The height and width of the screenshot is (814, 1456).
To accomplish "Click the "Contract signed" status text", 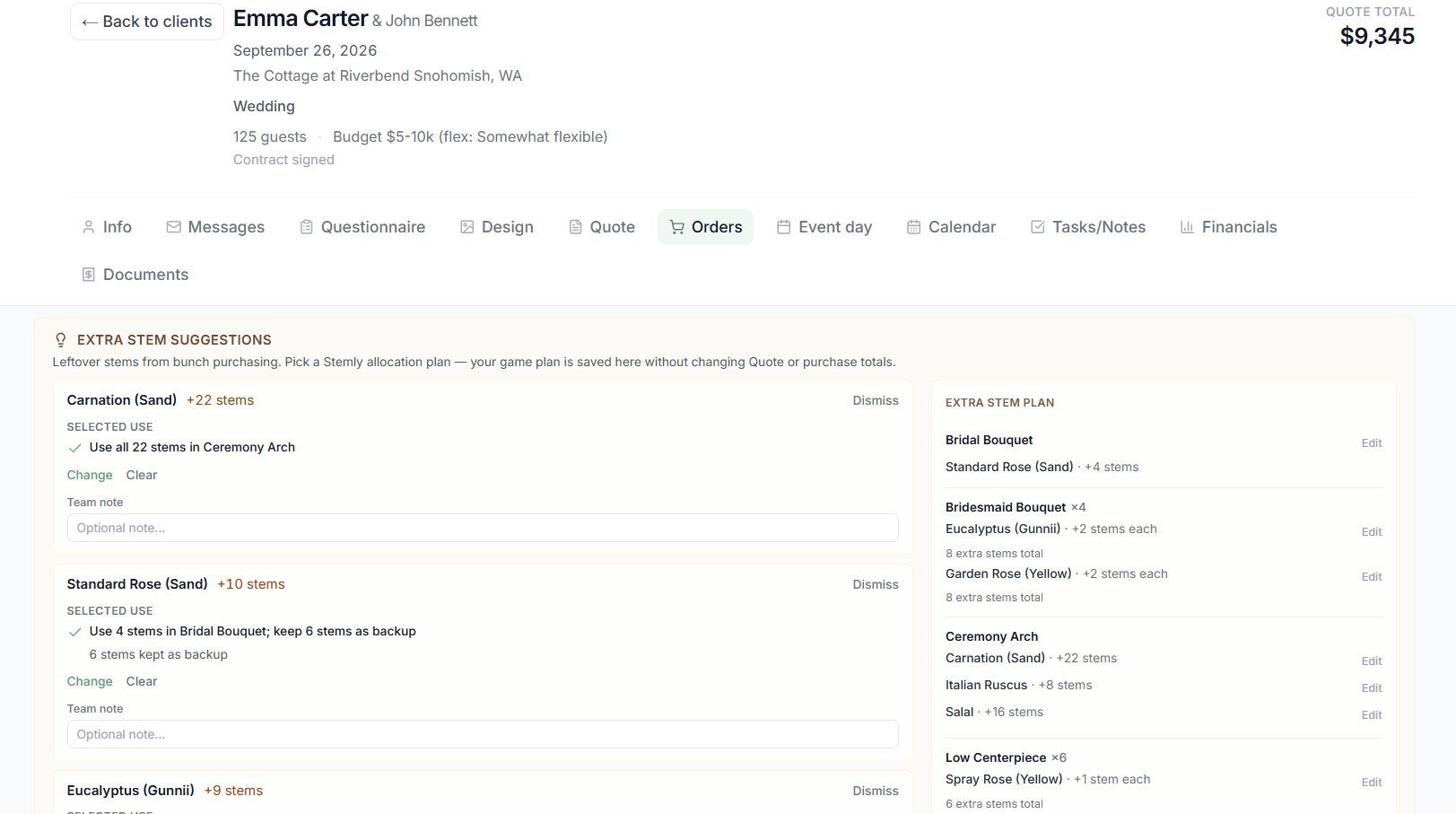I will [283, 160].
